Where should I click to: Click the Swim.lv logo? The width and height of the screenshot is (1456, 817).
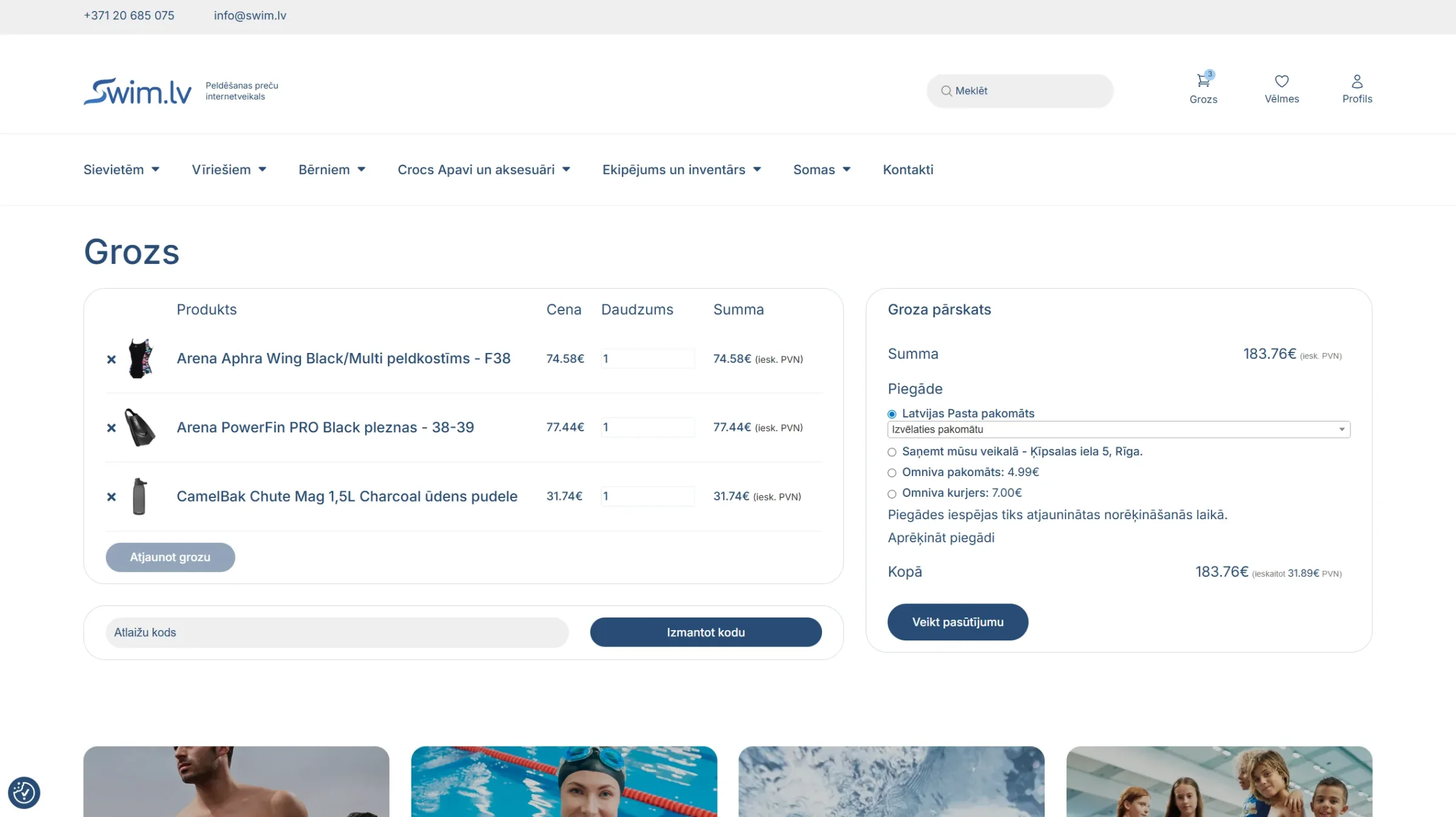[138, 91]
